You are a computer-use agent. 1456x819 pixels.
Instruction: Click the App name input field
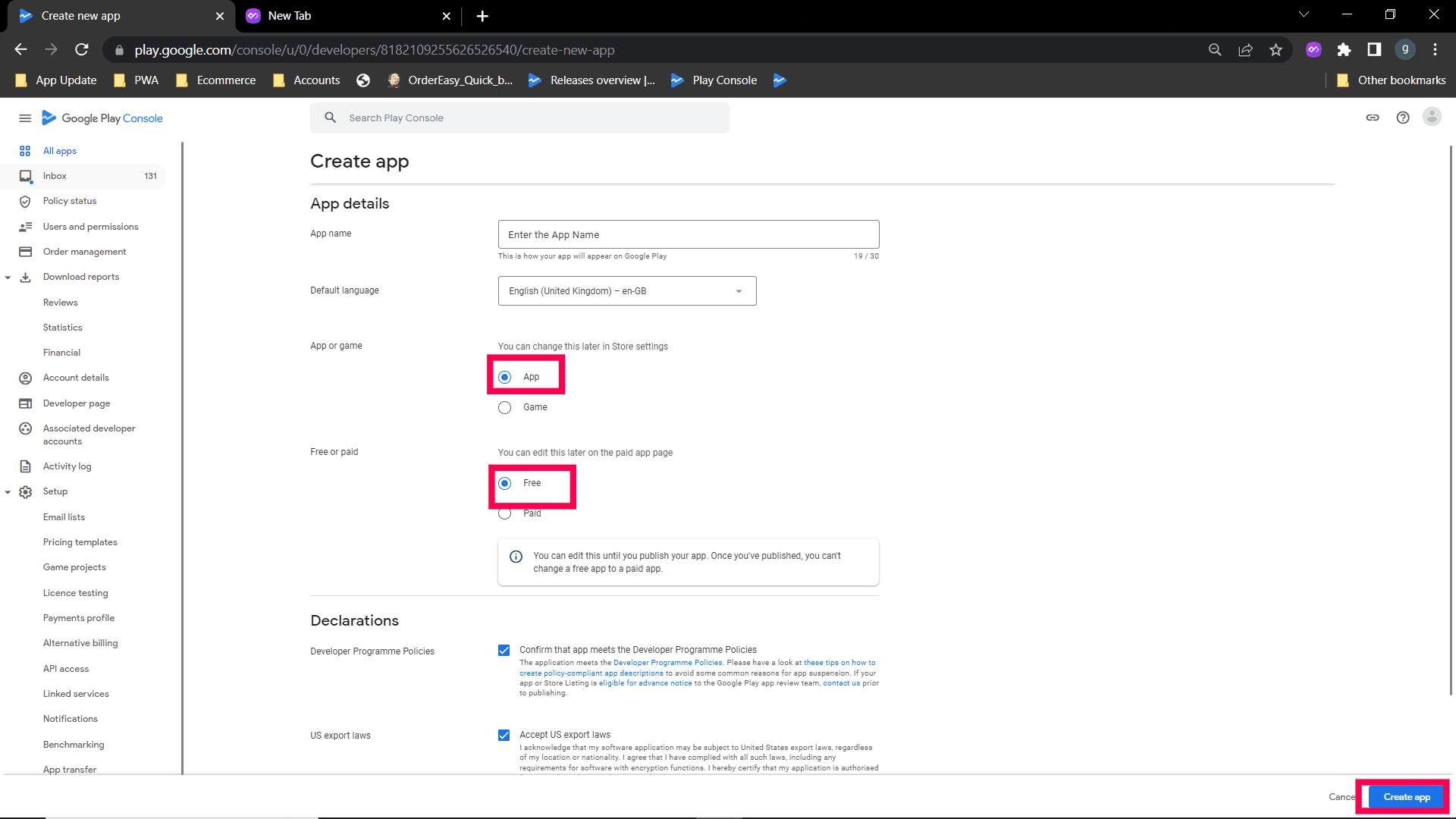point(688,235)
